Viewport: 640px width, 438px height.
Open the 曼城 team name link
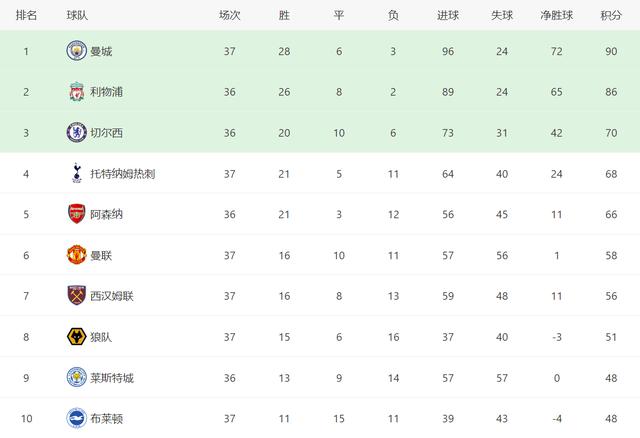coord(101,51)
